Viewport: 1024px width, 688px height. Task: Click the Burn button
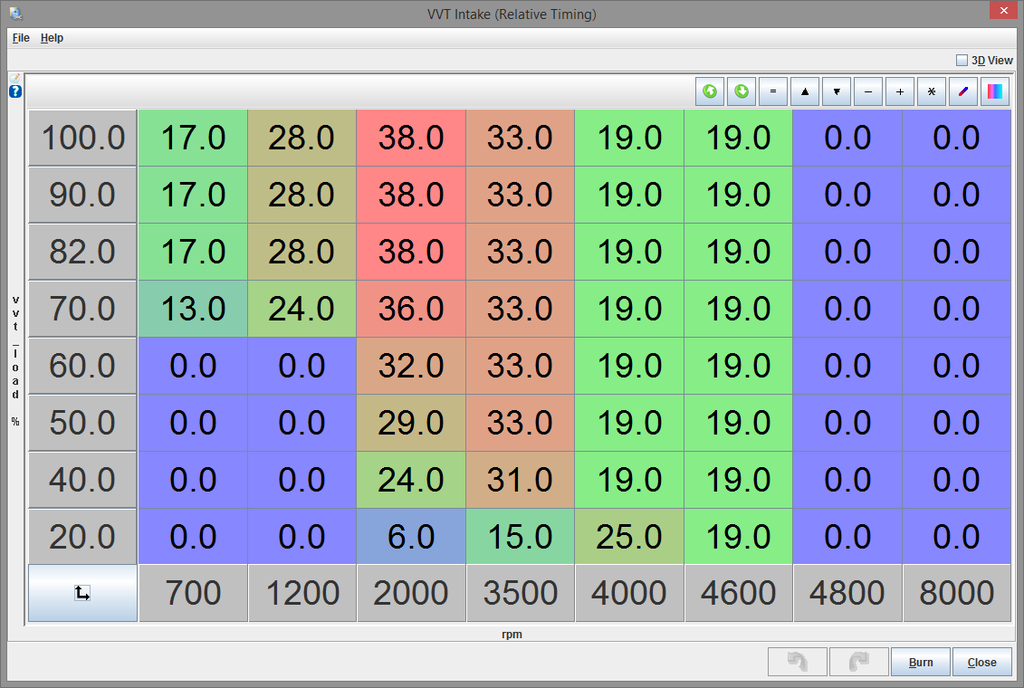pos(920,662)
